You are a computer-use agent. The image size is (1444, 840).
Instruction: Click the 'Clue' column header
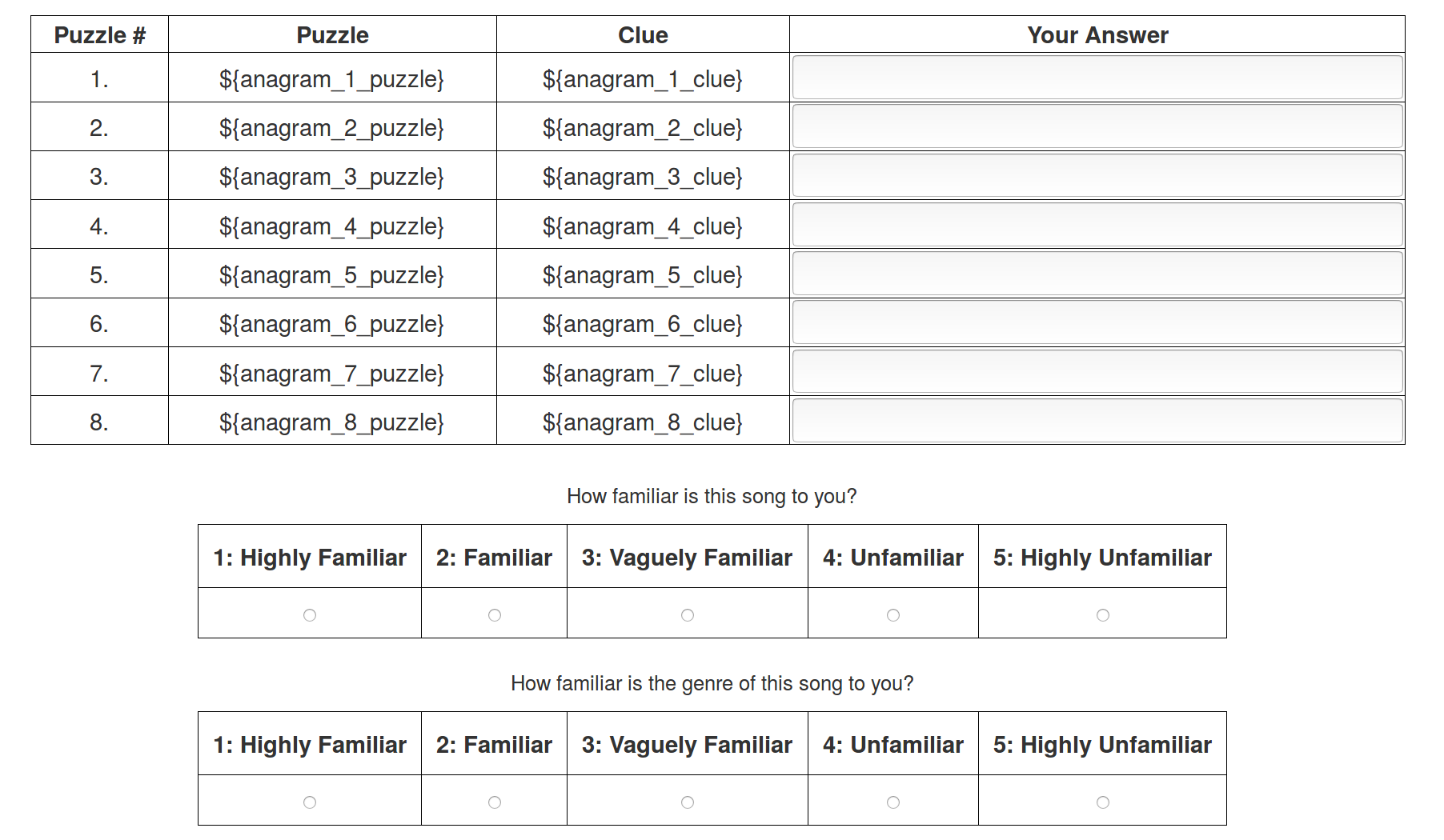point(643,35)
